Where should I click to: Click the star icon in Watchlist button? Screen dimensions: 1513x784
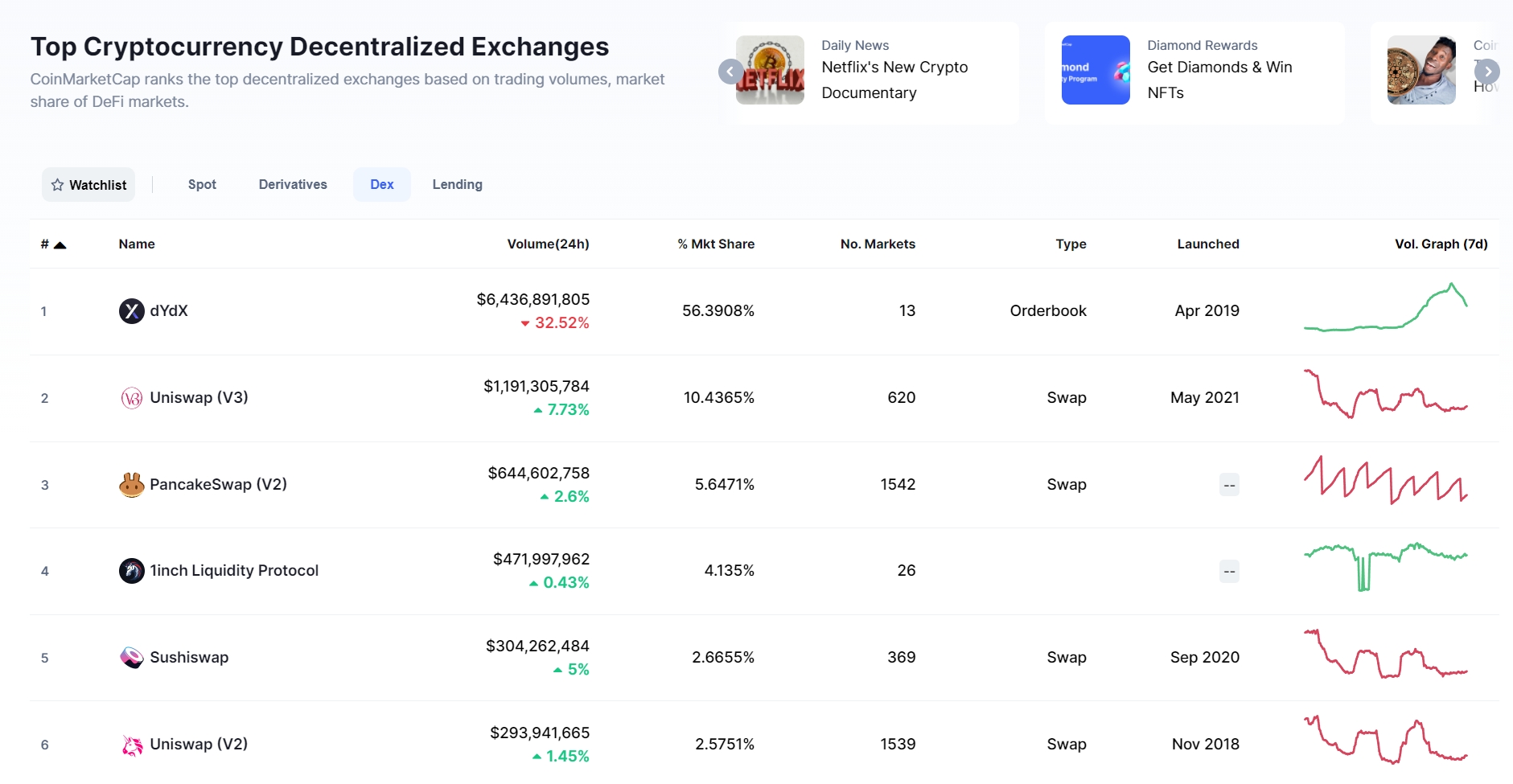coord(57,185)
